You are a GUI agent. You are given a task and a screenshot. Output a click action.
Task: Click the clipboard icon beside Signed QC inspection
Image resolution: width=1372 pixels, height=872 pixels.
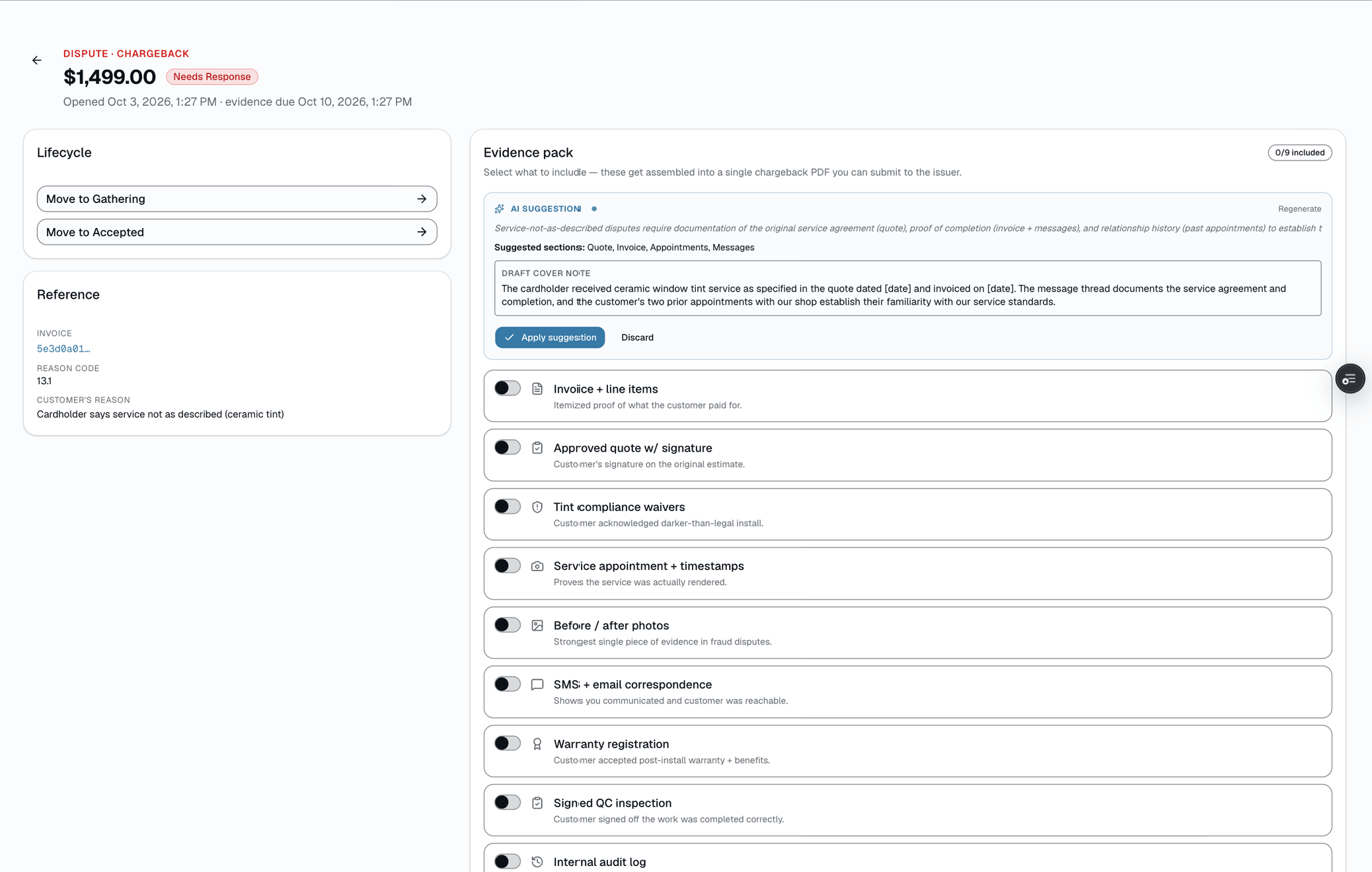click(x=537, y=803)
